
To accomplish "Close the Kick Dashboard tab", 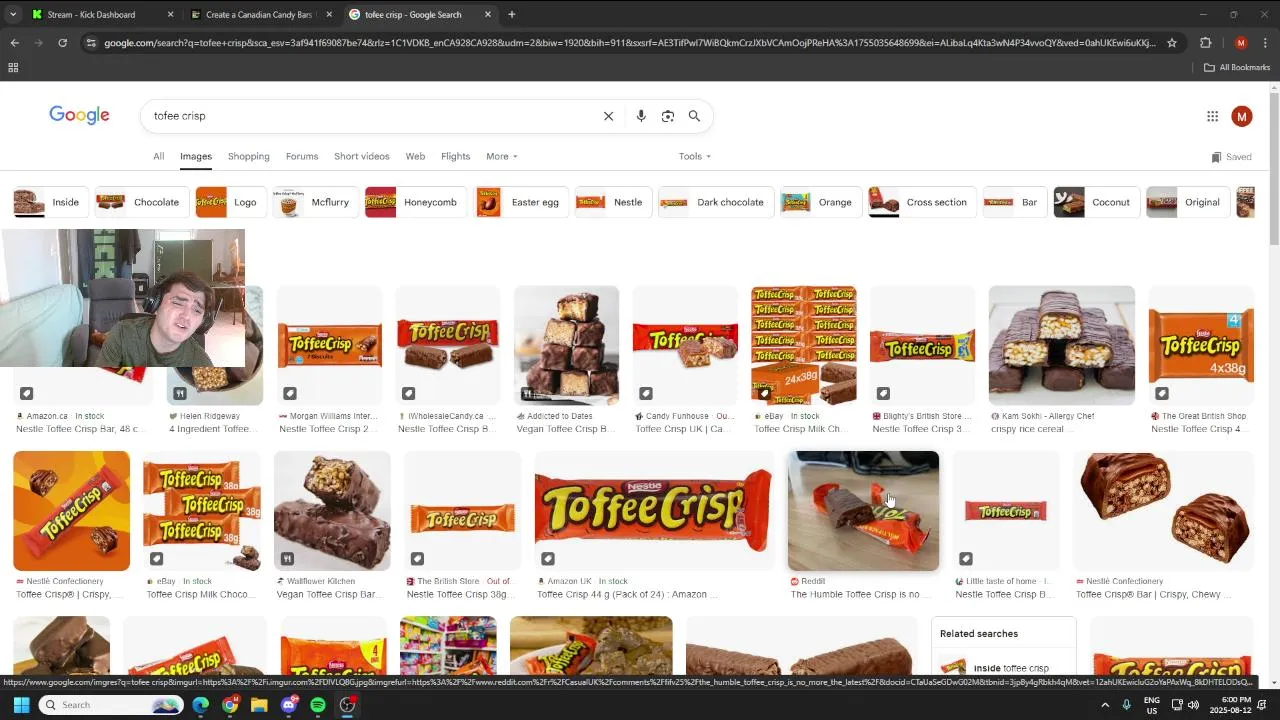I will point(170,15).
